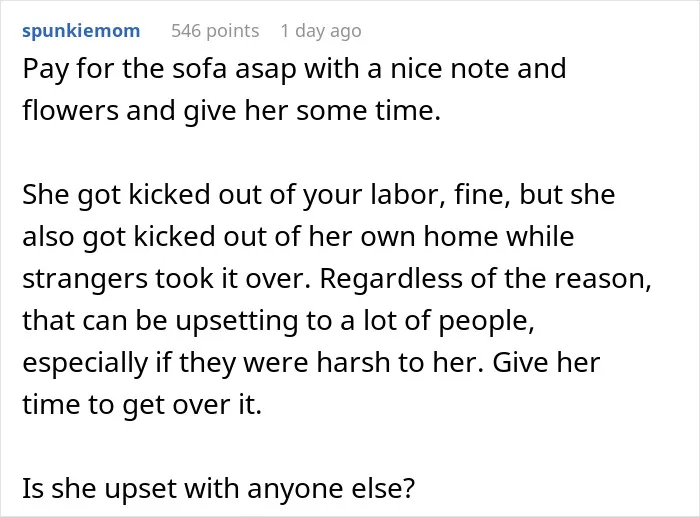The width and height of the screenshot is (700, 517).
Task: Click the '1 day ago' timestamp
Action: [x=321, y=31]
